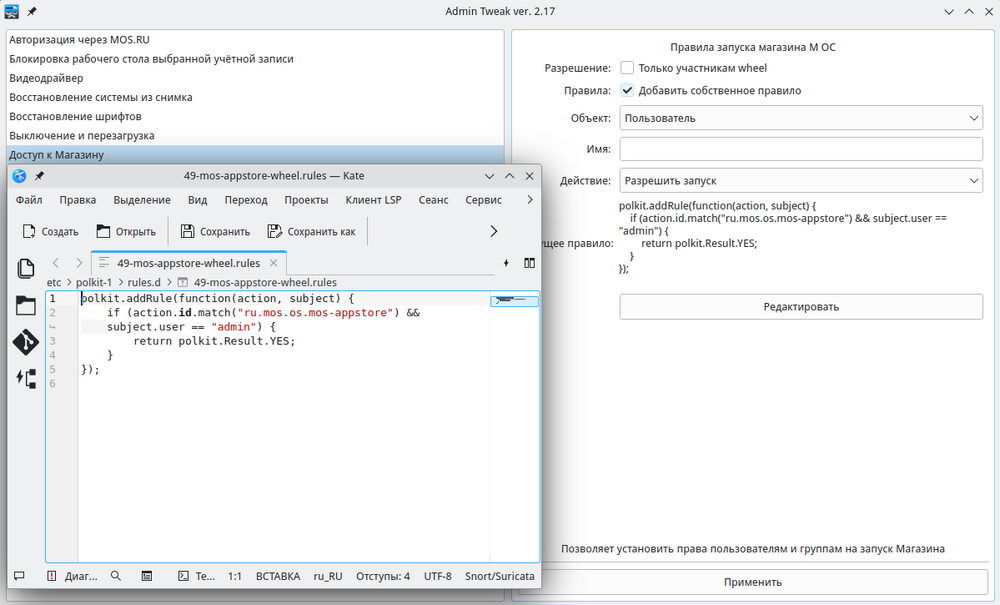Image resolution: width=1000 pixels, height=605 pixels.
Task: Open the Projects folder sidebar icon
Action: 25,306
